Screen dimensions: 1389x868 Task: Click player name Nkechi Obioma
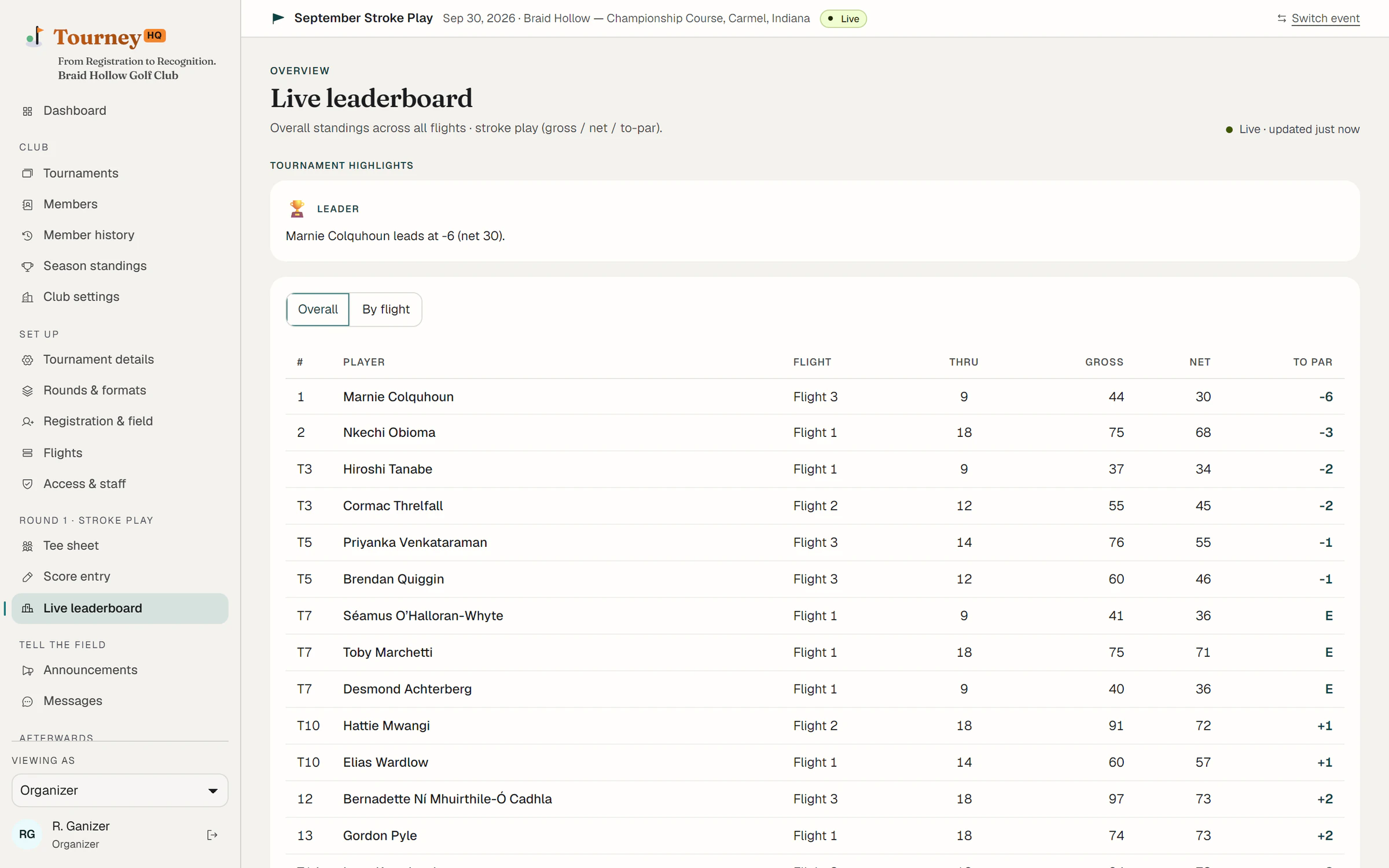(389, 432)
